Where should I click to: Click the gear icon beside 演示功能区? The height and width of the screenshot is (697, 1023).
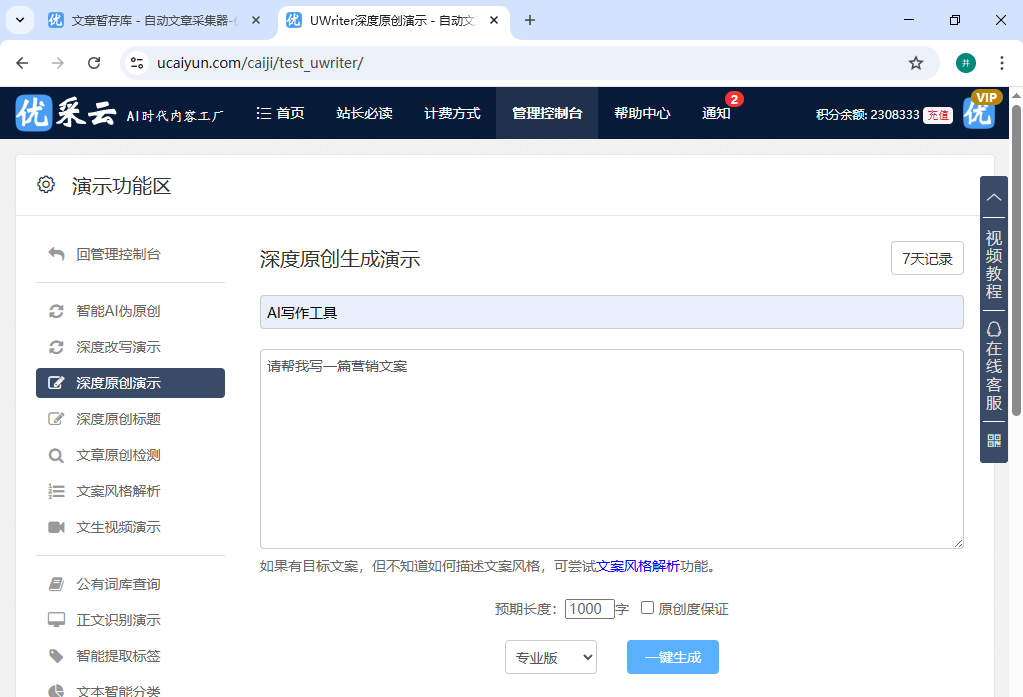click(x=45, y=185)
